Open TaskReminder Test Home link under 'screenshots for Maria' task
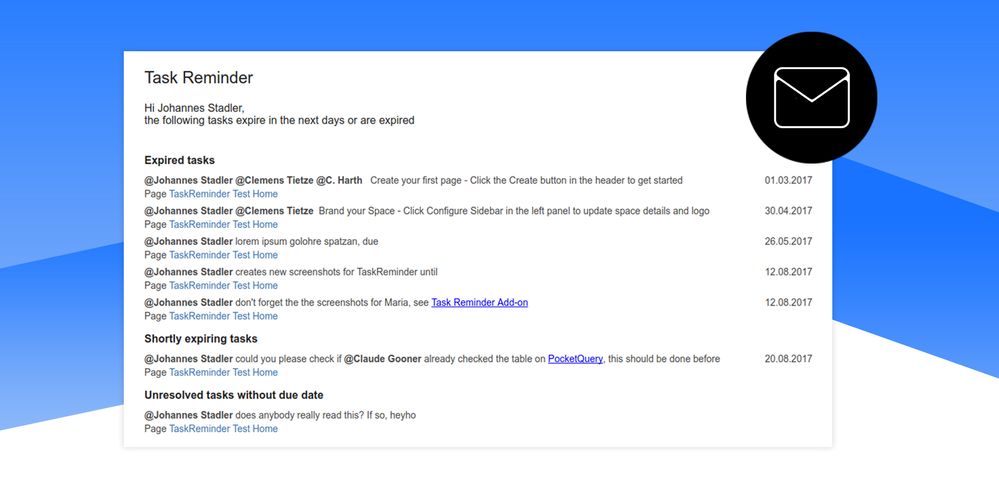 [223, 316]
